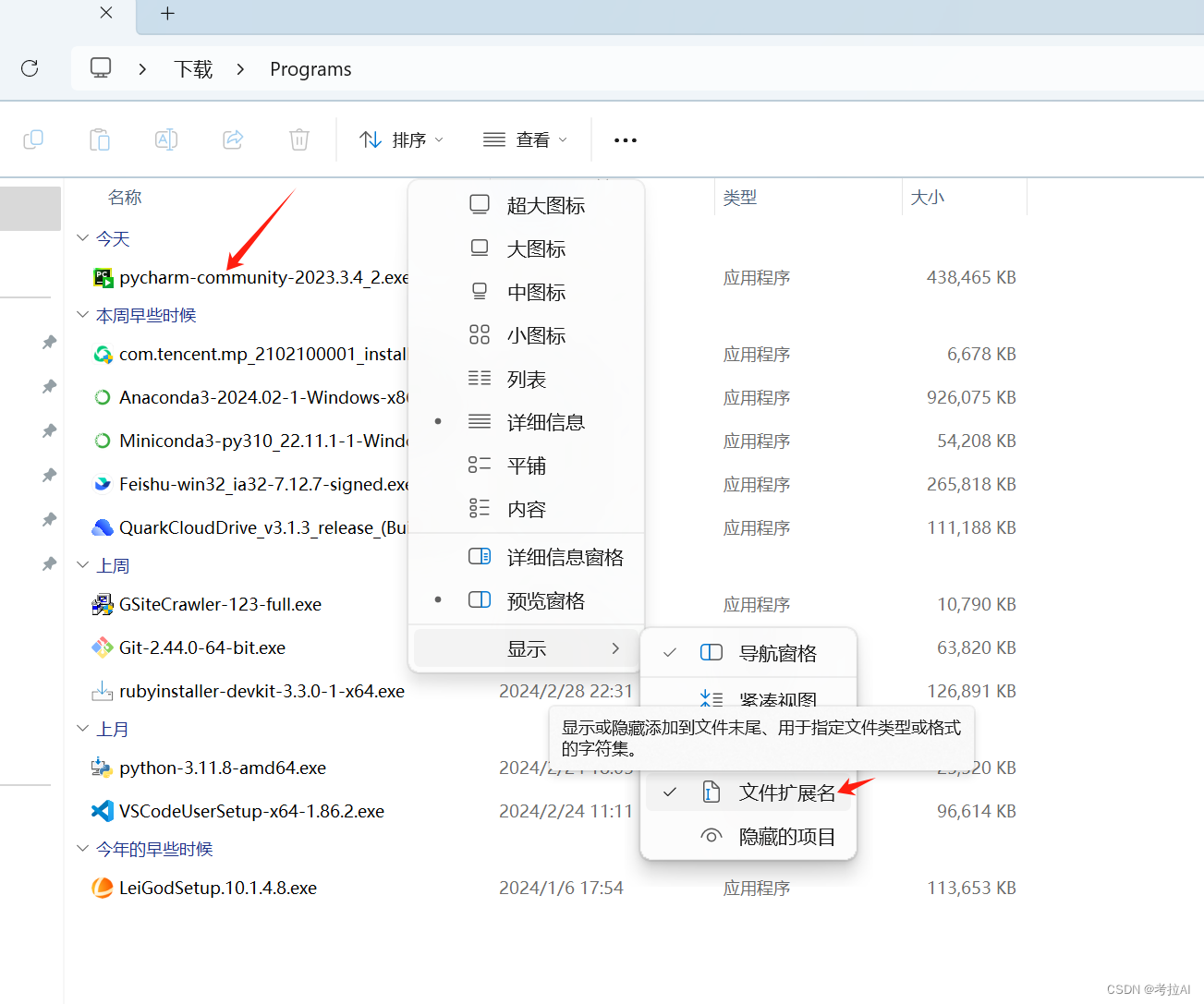Screen dimensions: 1204x1004
Task: Open the 排序 sort dropdown
Action: 401,139
